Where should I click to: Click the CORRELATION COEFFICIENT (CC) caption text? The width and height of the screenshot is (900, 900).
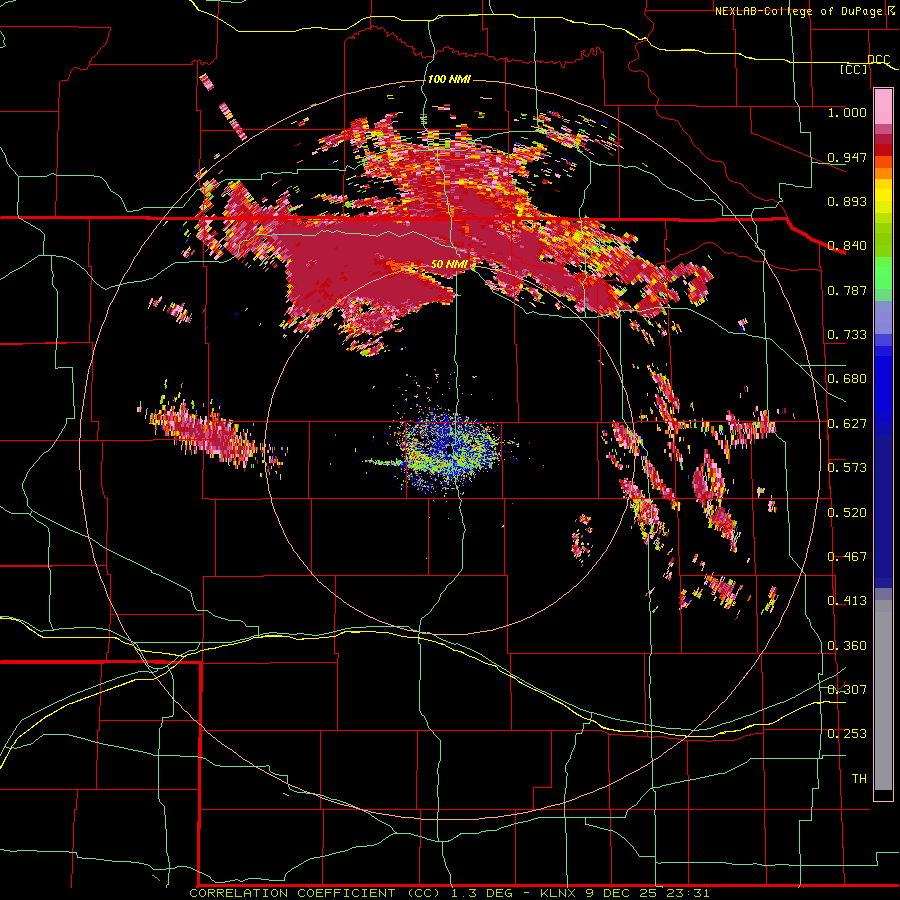(314, 893)
